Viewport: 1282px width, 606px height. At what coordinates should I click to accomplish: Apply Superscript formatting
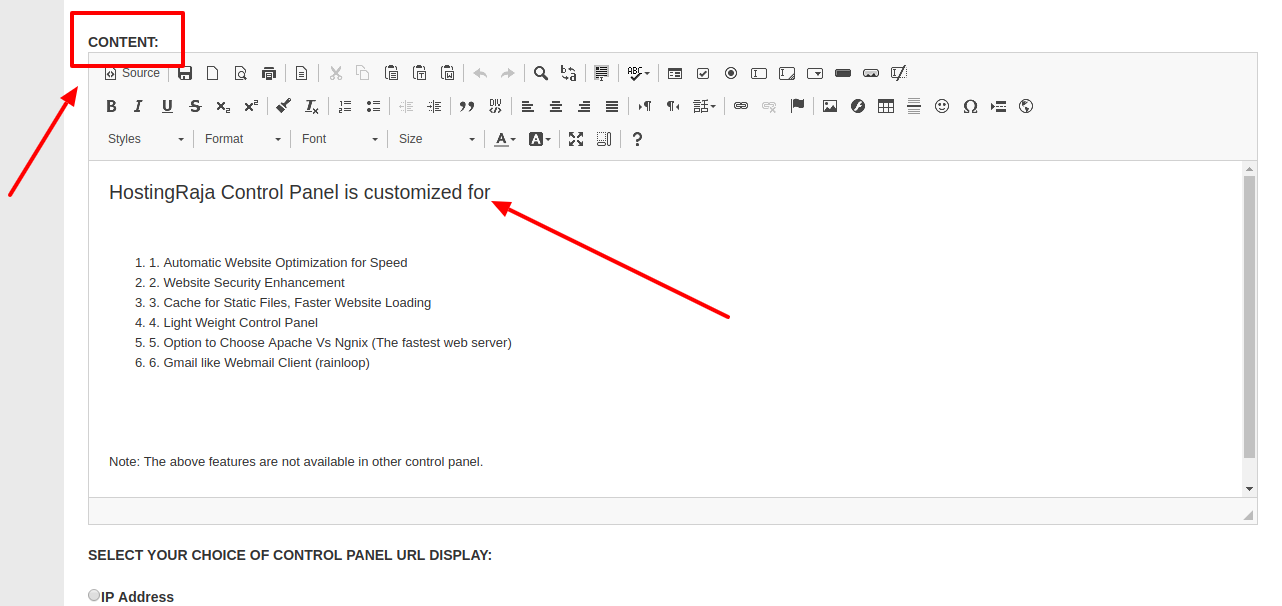click(251, 106)
